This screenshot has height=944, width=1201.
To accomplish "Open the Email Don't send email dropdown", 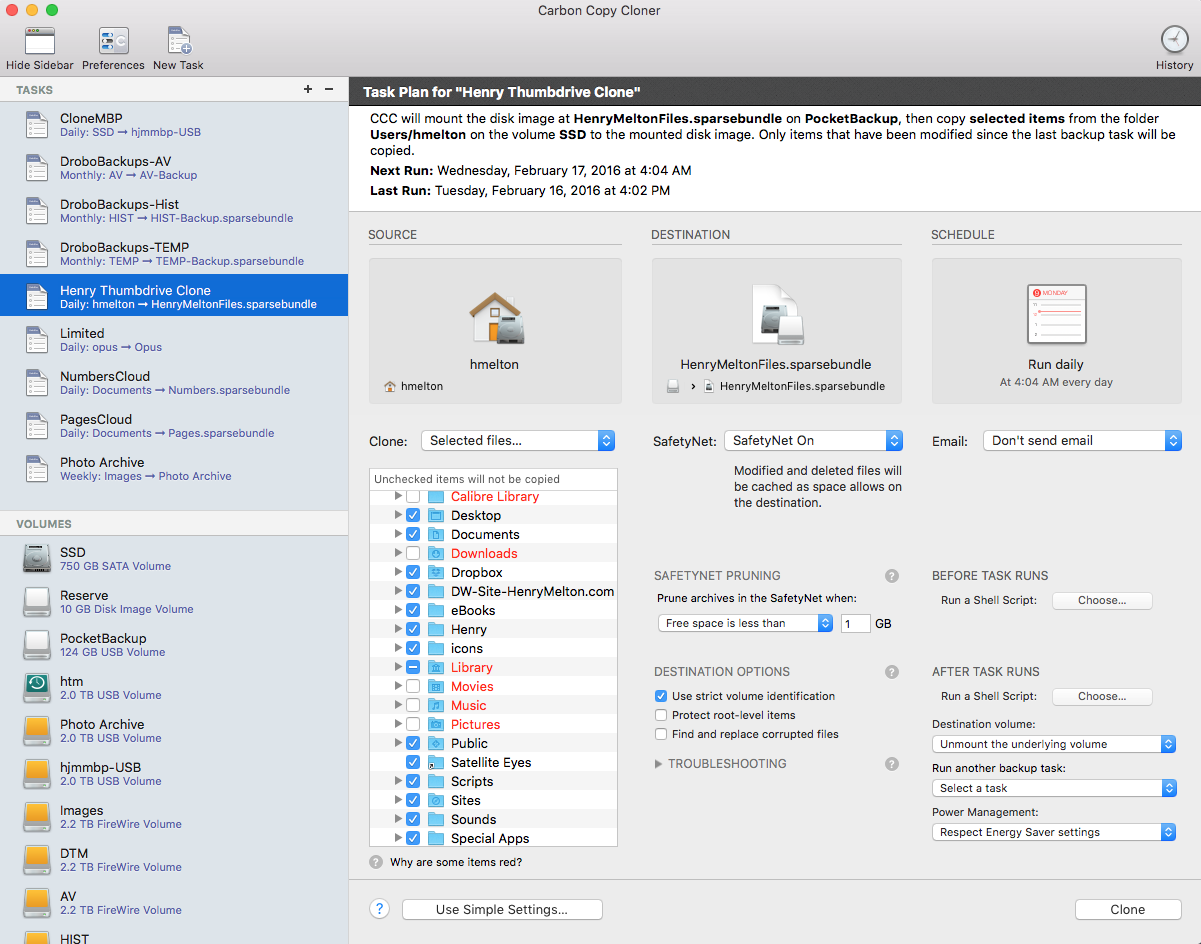I will pyautogui.click(x=1082, y=440).
